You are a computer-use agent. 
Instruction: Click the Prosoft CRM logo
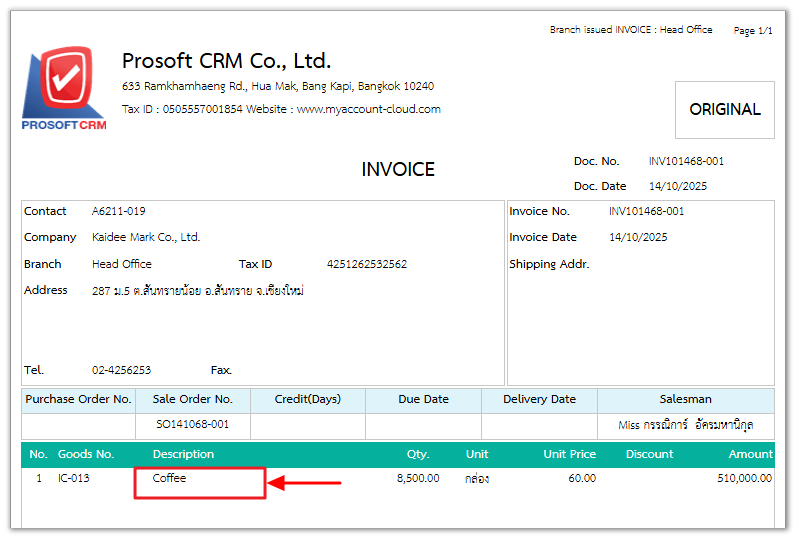pyautogui.click(x=63, y=89)
